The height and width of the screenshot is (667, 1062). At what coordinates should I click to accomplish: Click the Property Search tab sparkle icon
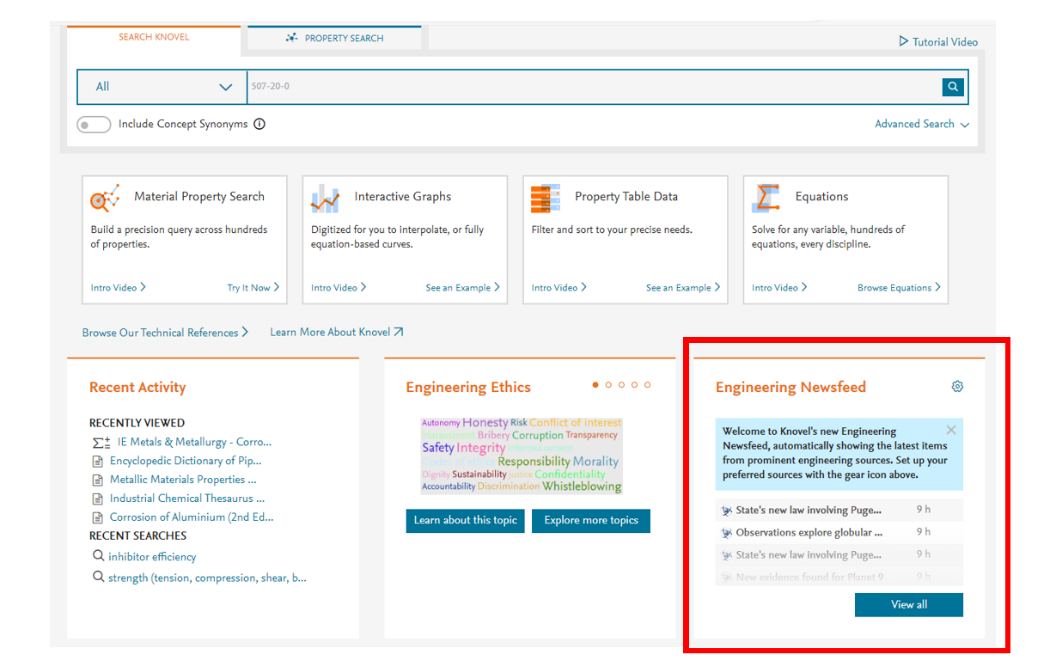[x=291, y=38]
